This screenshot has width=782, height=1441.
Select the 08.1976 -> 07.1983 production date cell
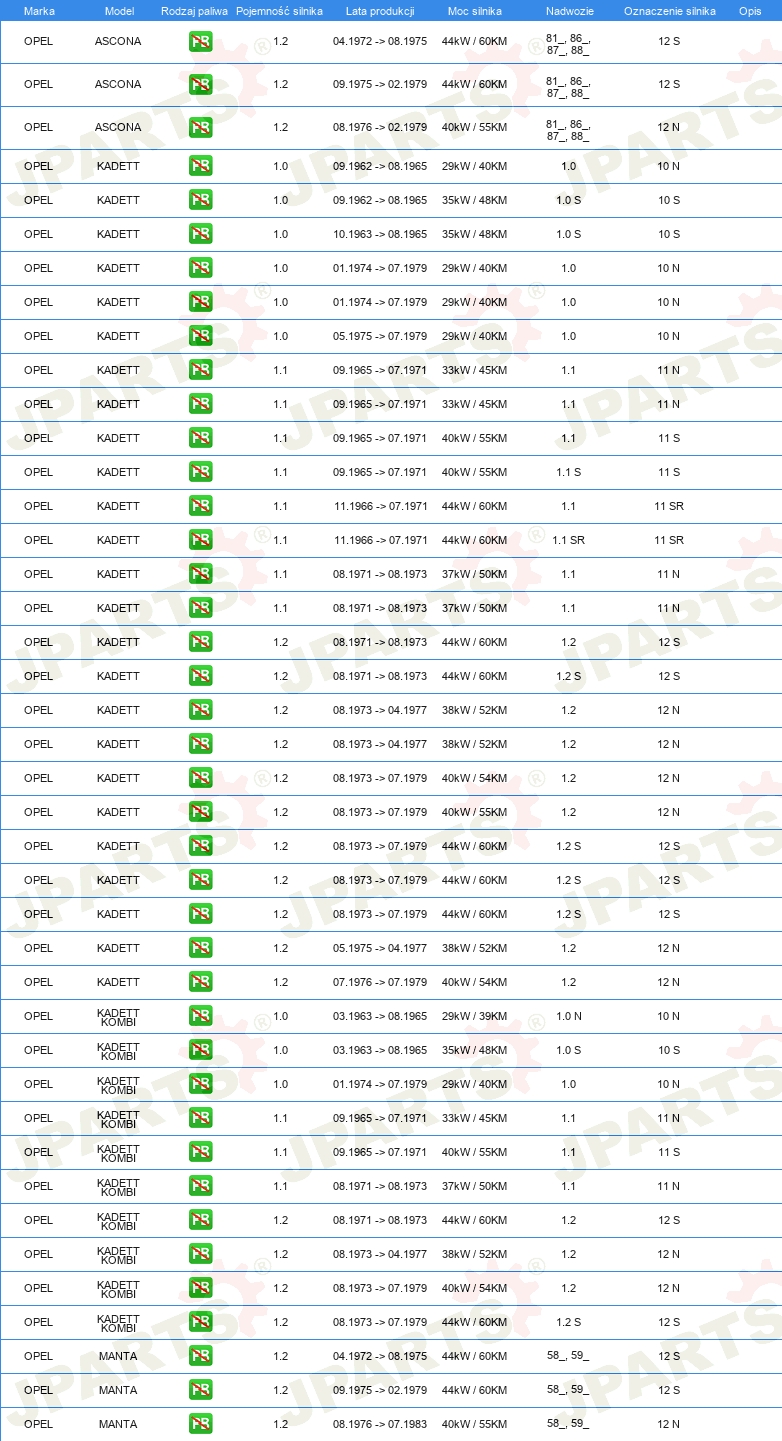380,1424
